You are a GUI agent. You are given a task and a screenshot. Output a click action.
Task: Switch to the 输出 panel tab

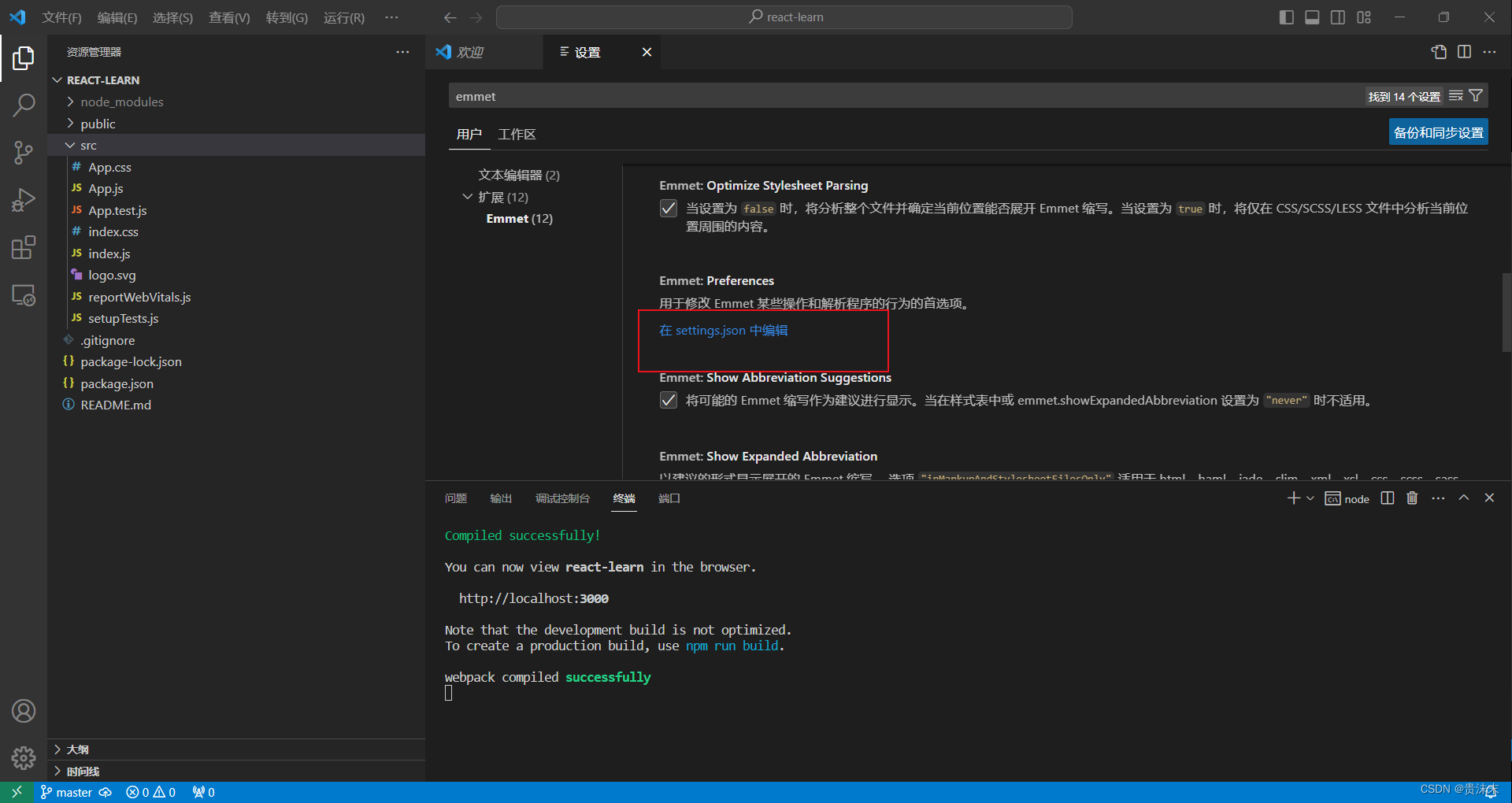501,498
